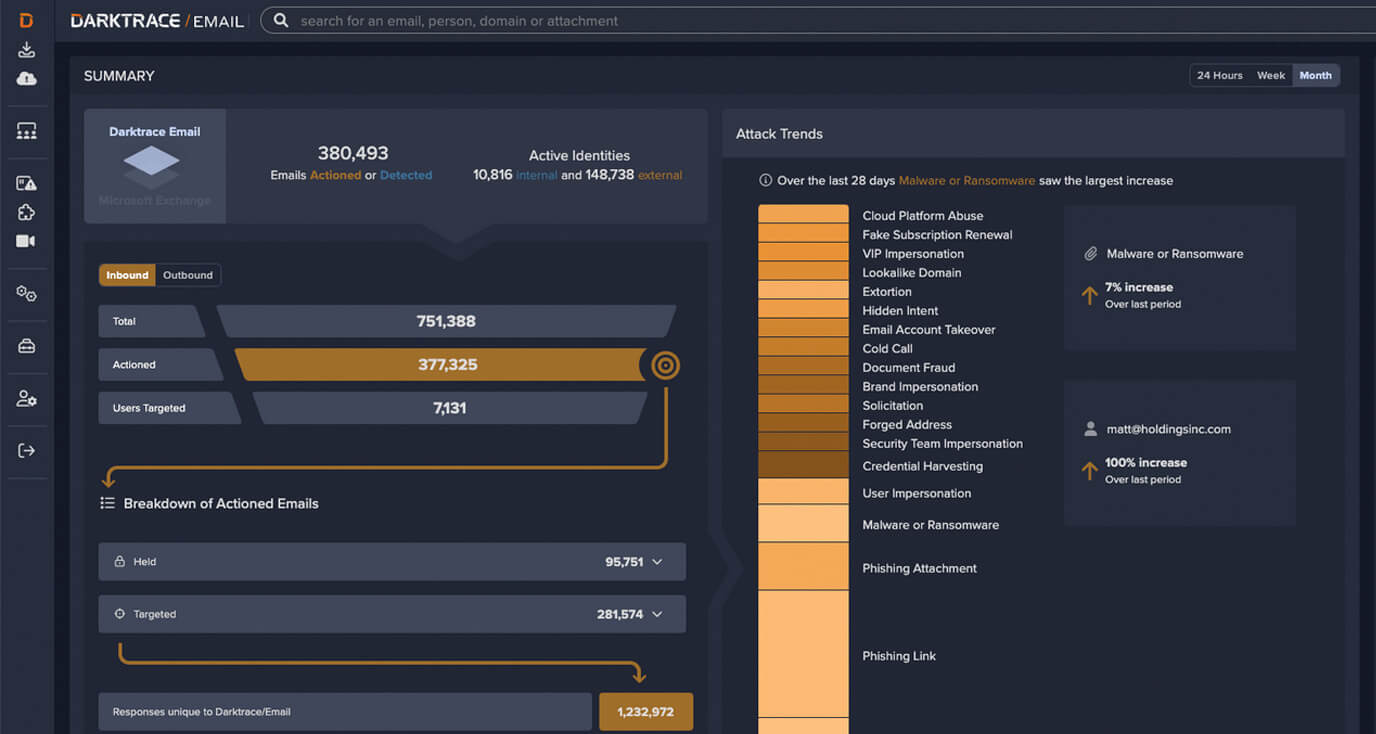Select the Week time range
This screenshot has width=1376, height=734.
point(1271,75)
